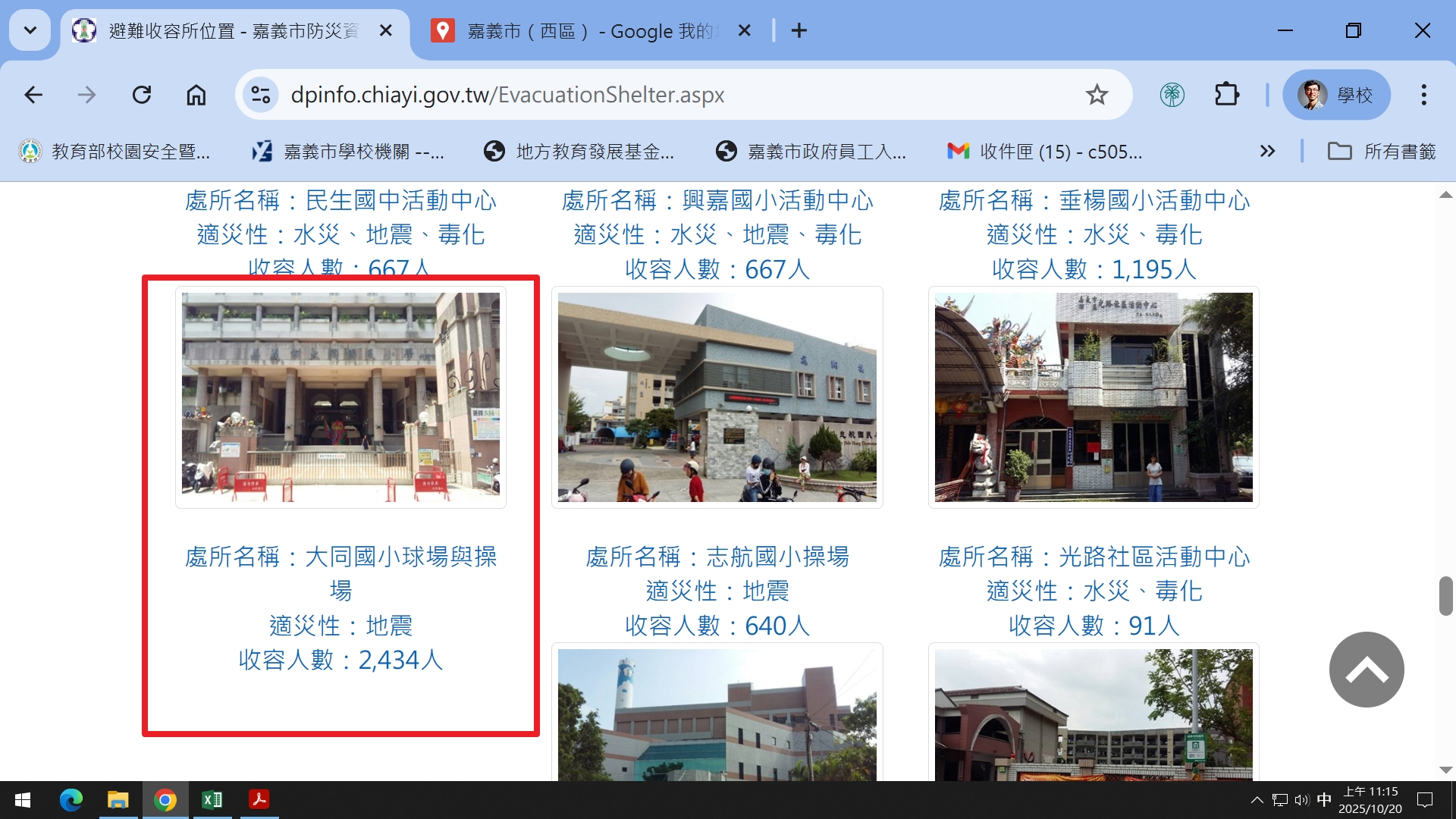Open 所有書籤 bookmarks folder
The height and width of the screenshot is (819, 1456).
point(1382,152)
